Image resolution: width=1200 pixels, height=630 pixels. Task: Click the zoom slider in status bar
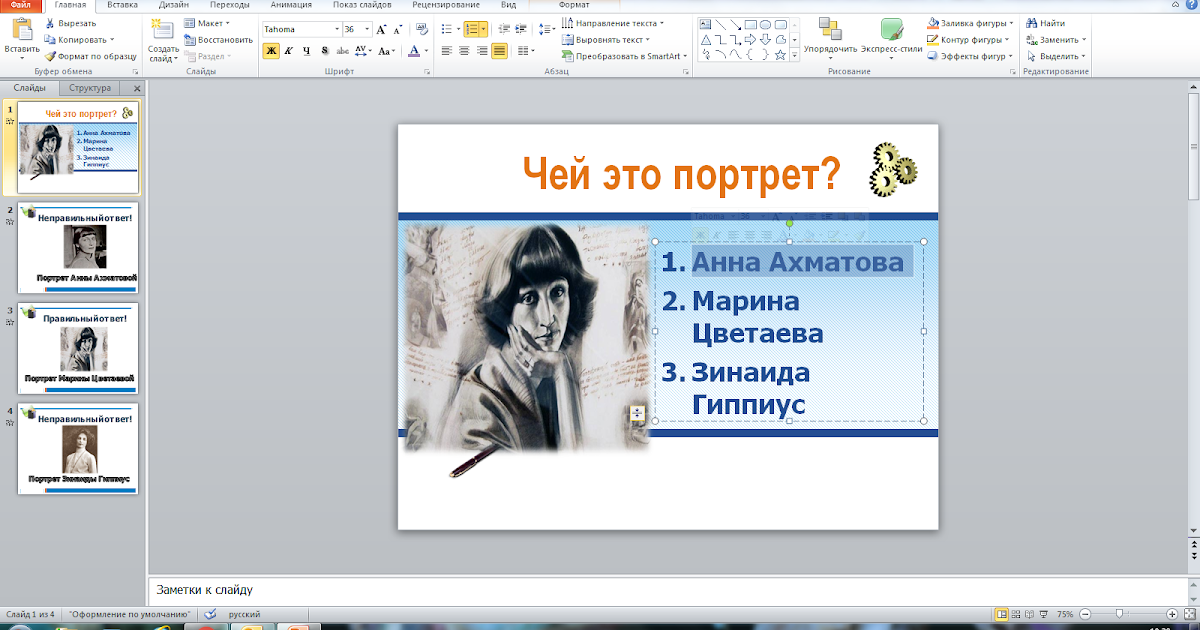(x=1119, y=614)
